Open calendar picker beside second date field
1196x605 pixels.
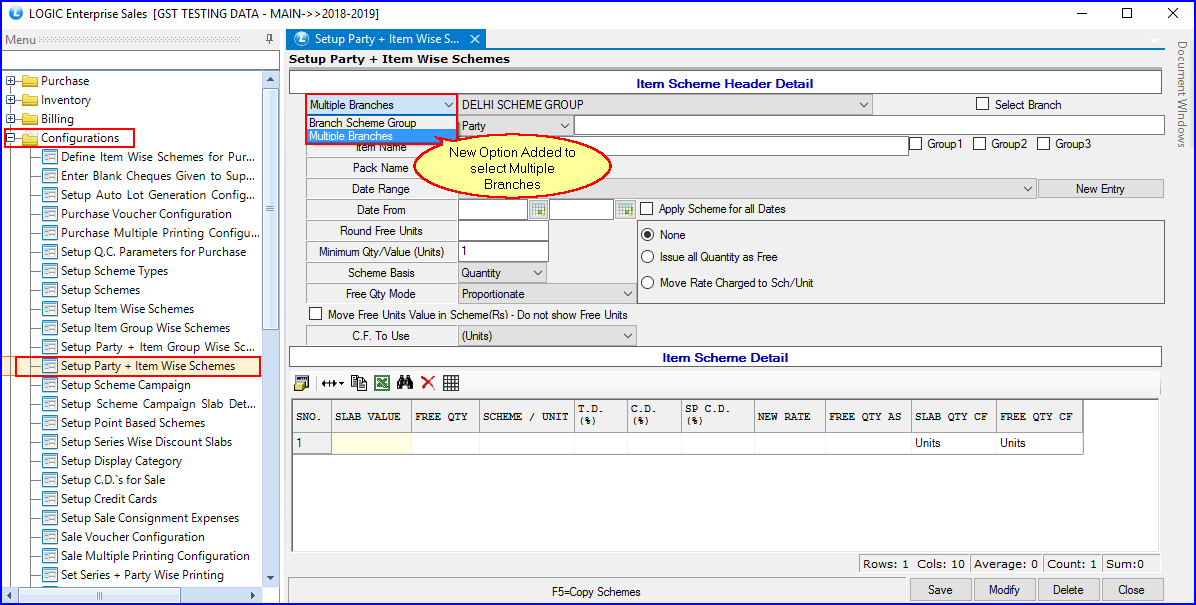pyautogui.click(x=625, y=209)
